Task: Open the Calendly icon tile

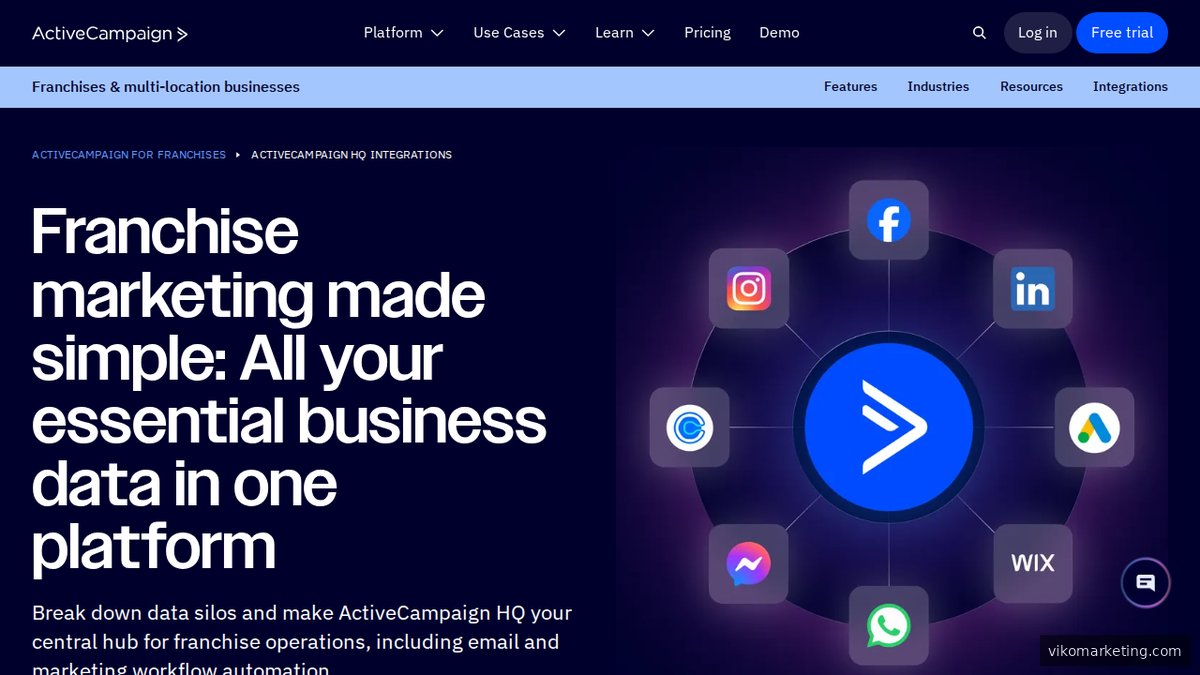Action: point(689,428)
